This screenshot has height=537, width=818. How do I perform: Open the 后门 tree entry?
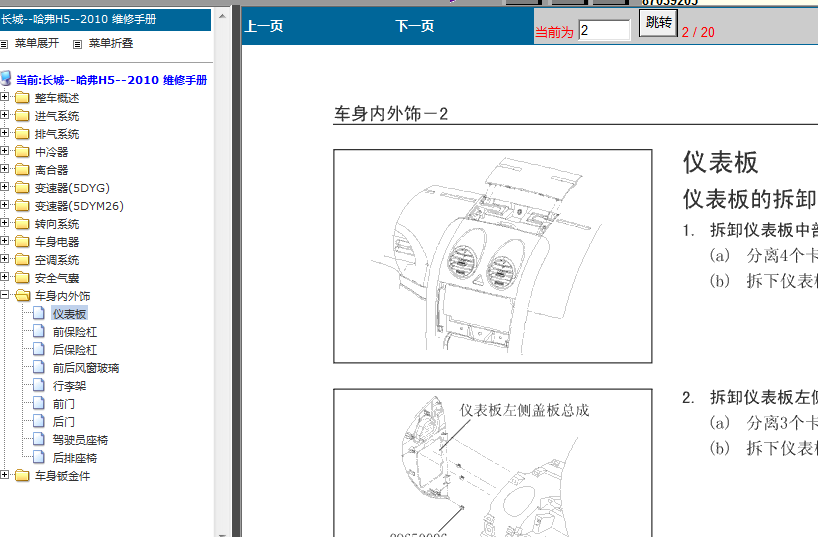pyautogui.click(x=64, y=422)
